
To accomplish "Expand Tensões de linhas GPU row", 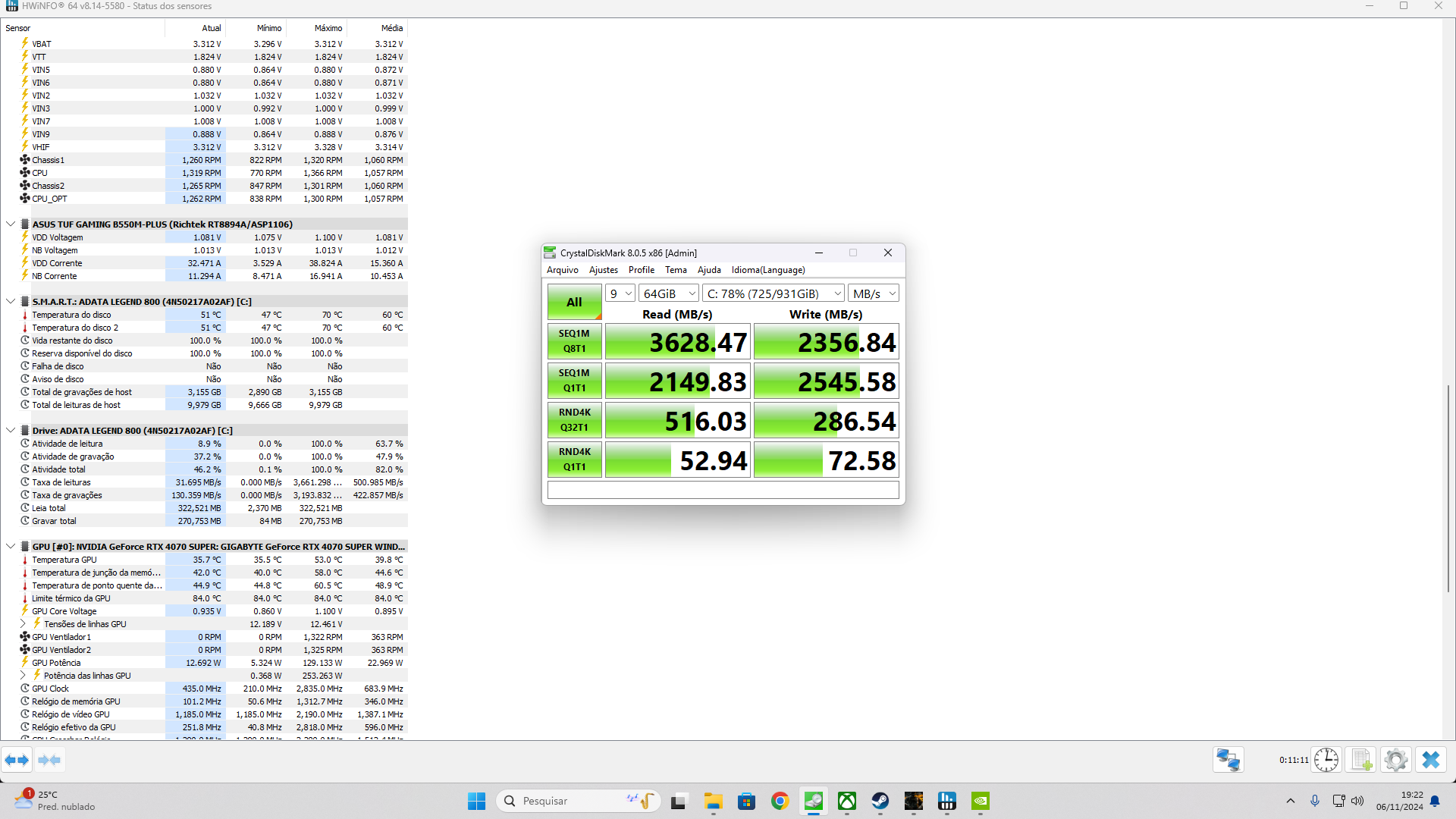I will [23, 624].
